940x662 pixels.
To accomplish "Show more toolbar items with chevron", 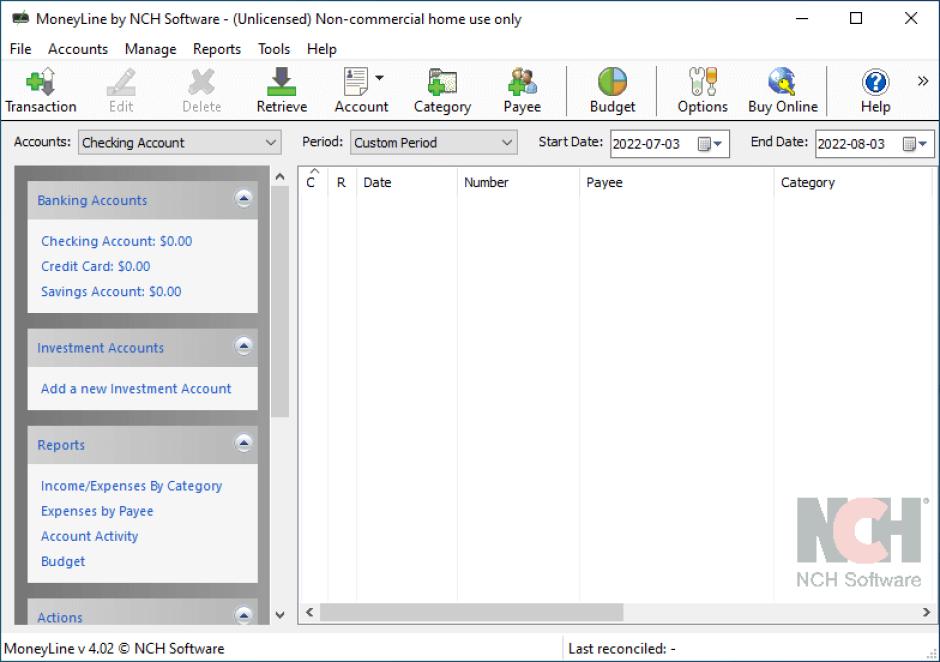I will click(x=923, y=81).
